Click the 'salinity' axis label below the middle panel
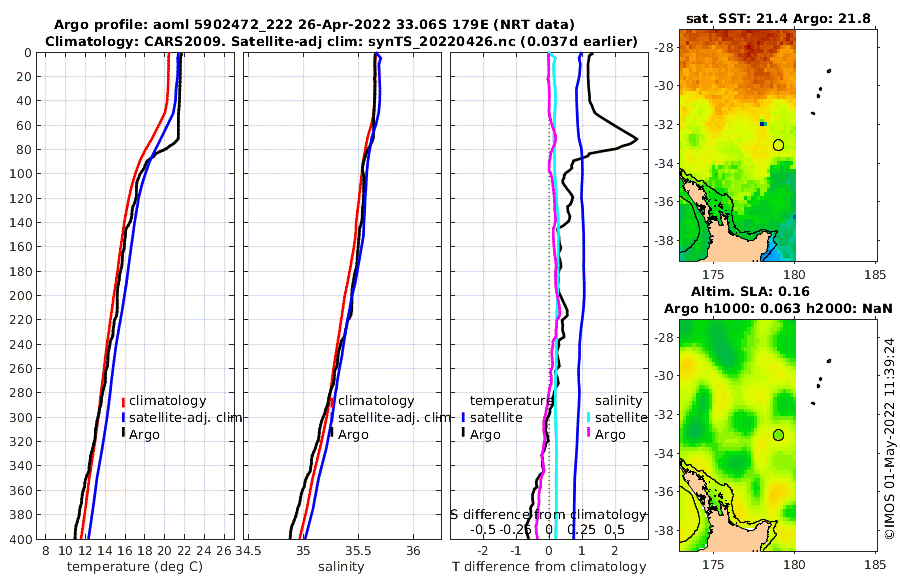The image size is (900, 580). tap(341, 567)
